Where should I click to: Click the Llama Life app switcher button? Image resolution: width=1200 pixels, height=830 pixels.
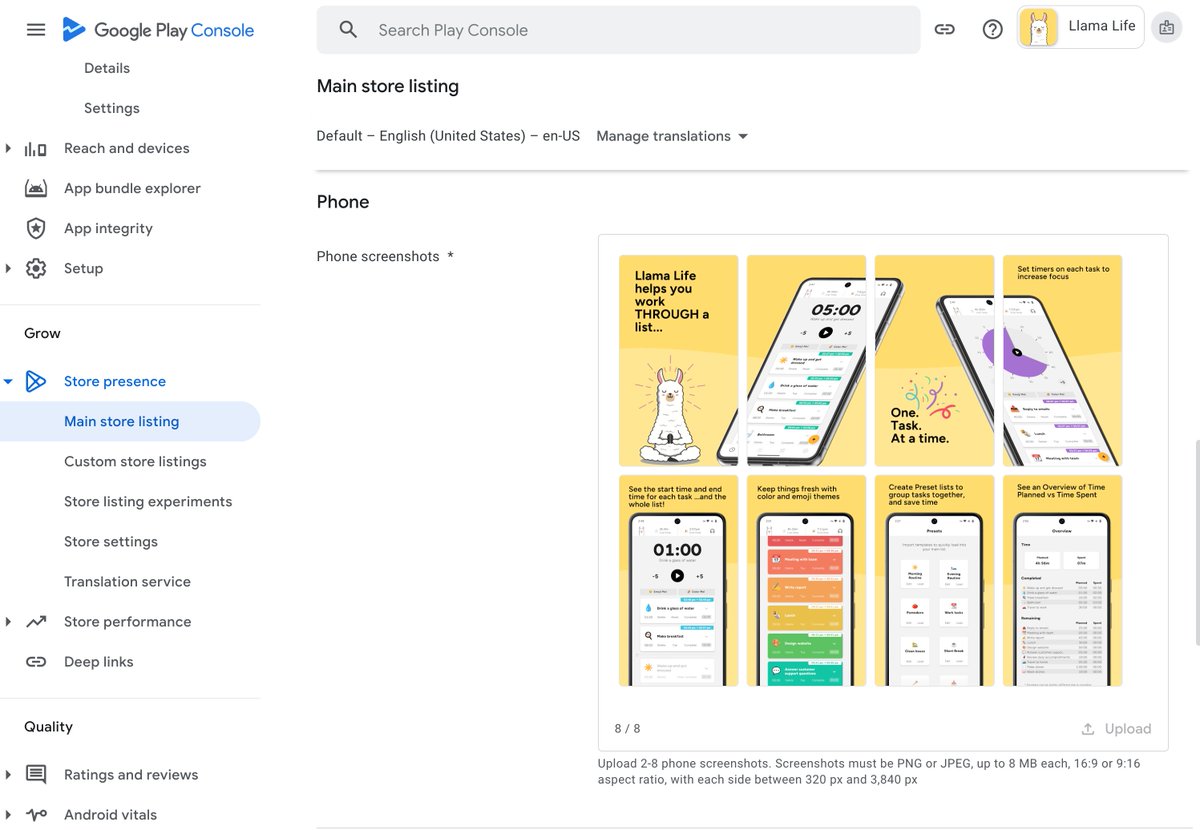coord(1080,27)
